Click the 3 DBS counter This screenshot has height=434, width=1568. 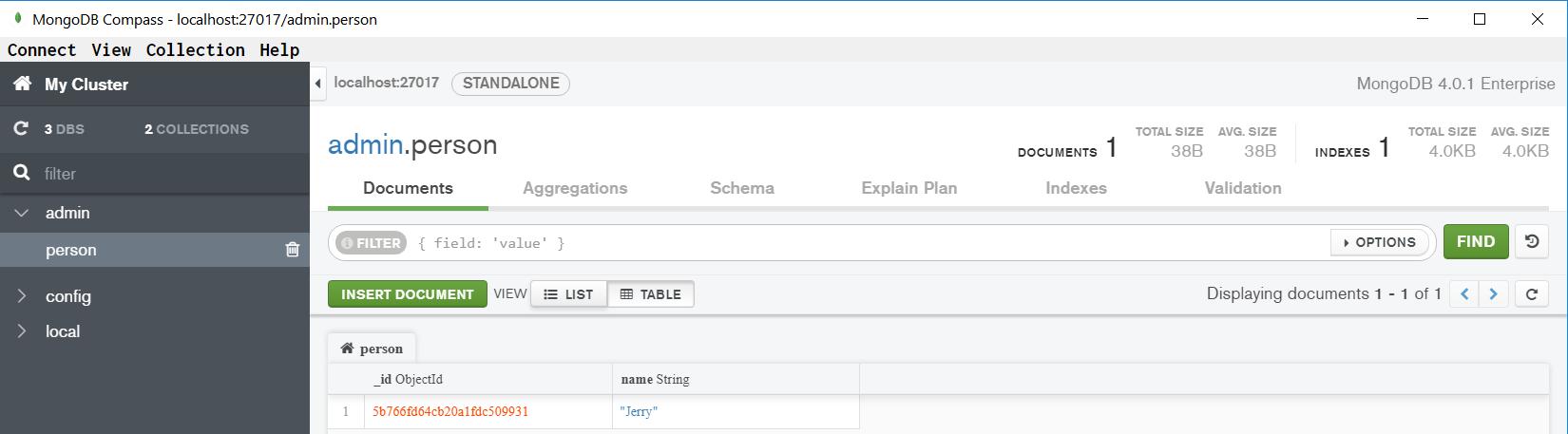(64, 129)
